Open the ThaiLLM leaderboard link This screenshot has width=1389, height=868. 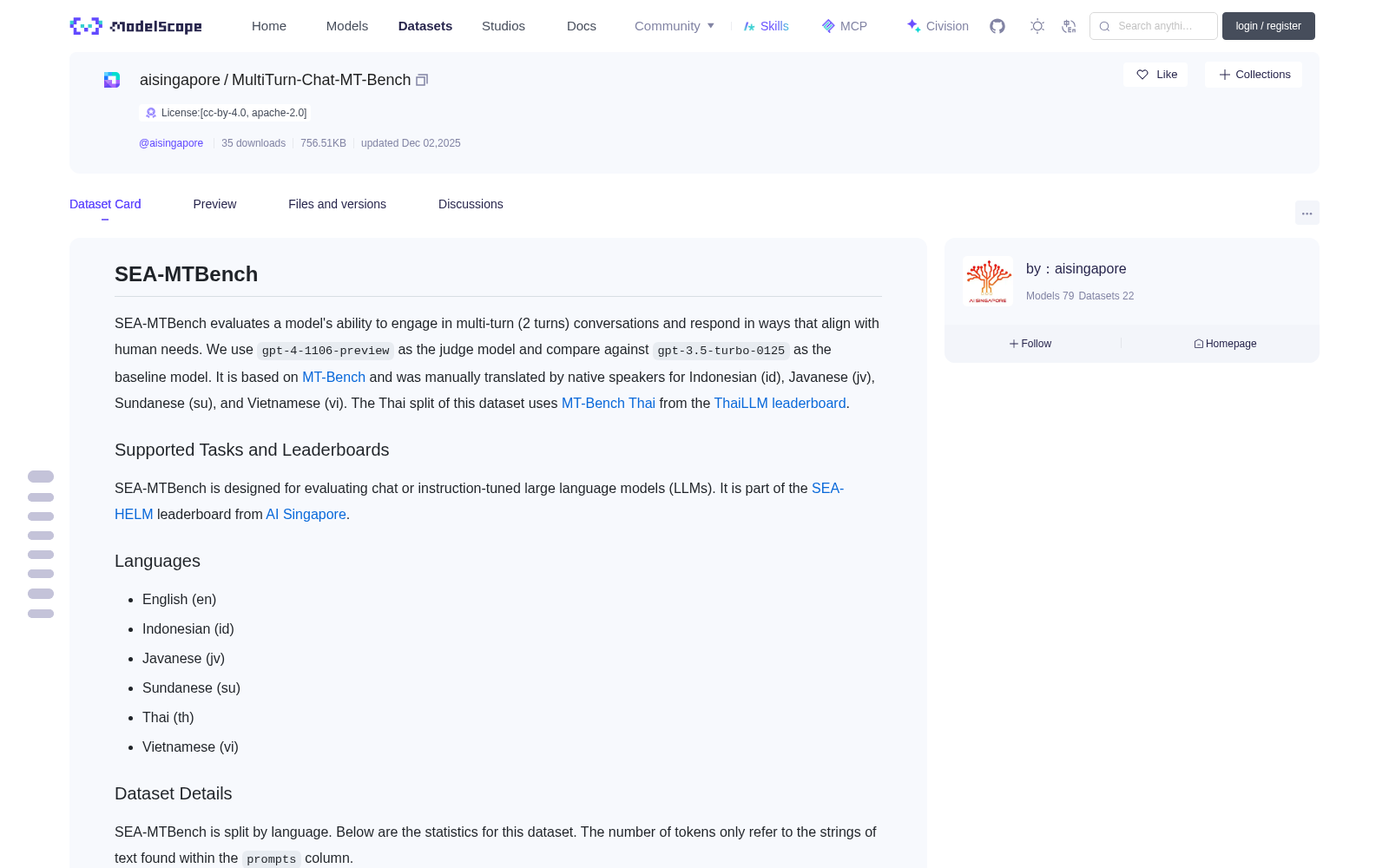780,404
